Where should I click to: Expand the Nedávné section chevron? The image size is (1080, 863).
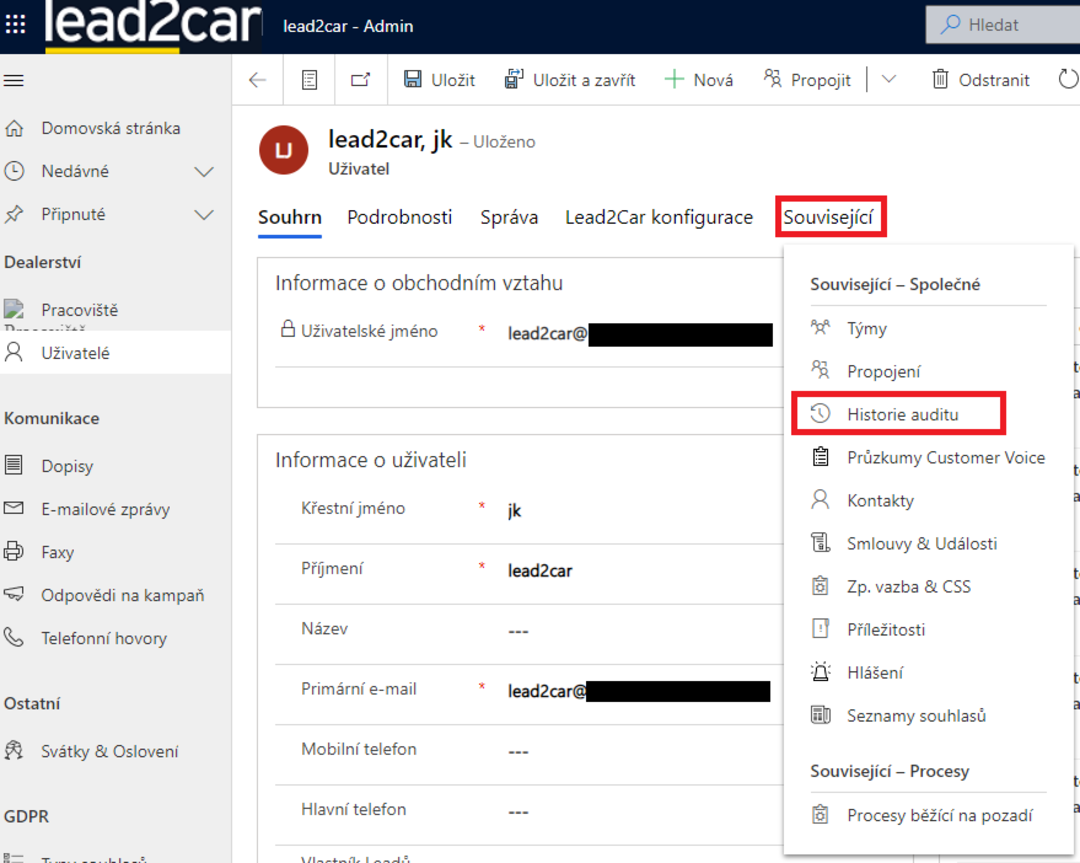point(204,172)
